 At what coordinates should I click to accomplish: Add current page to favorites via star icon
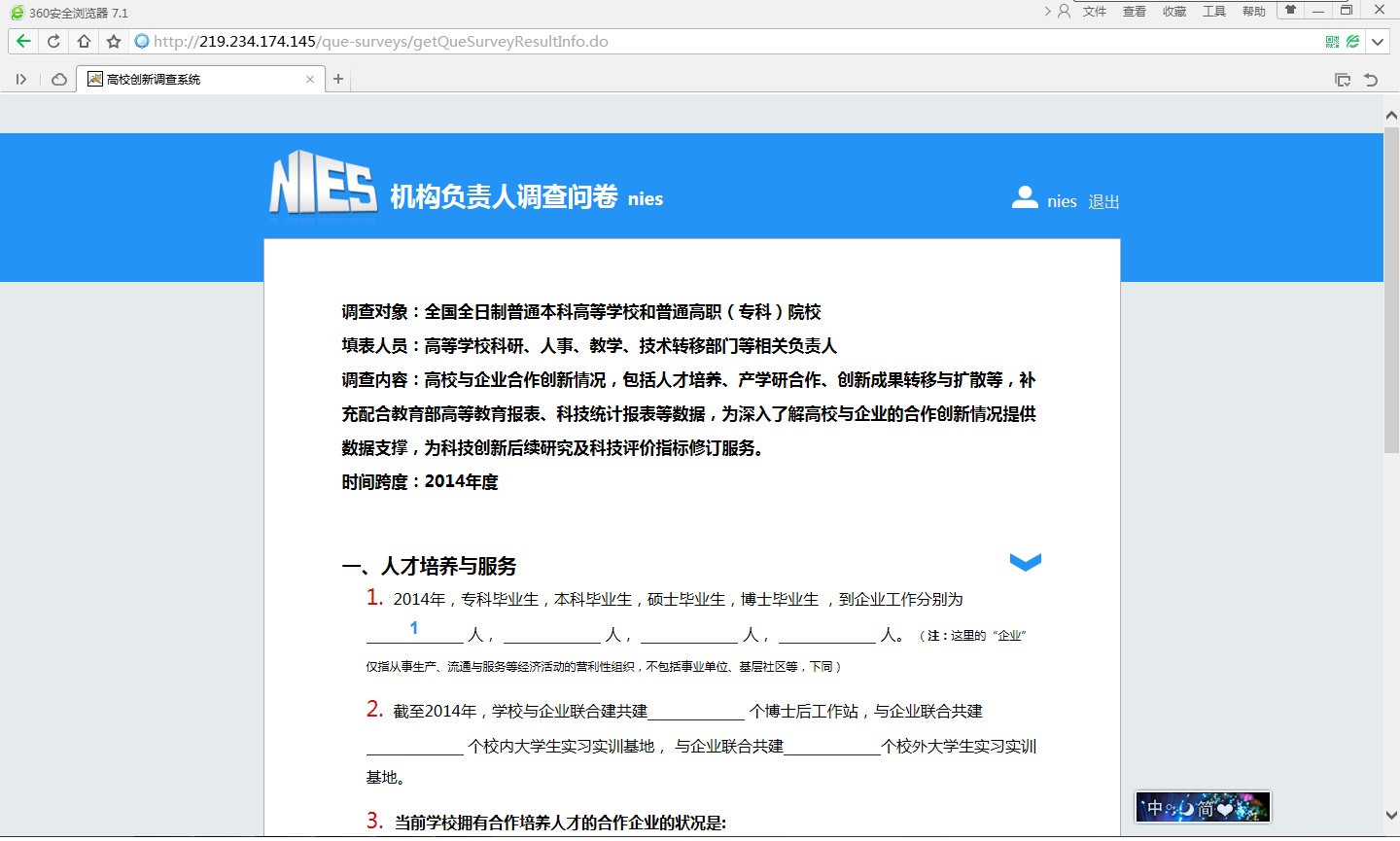(112, 41)
